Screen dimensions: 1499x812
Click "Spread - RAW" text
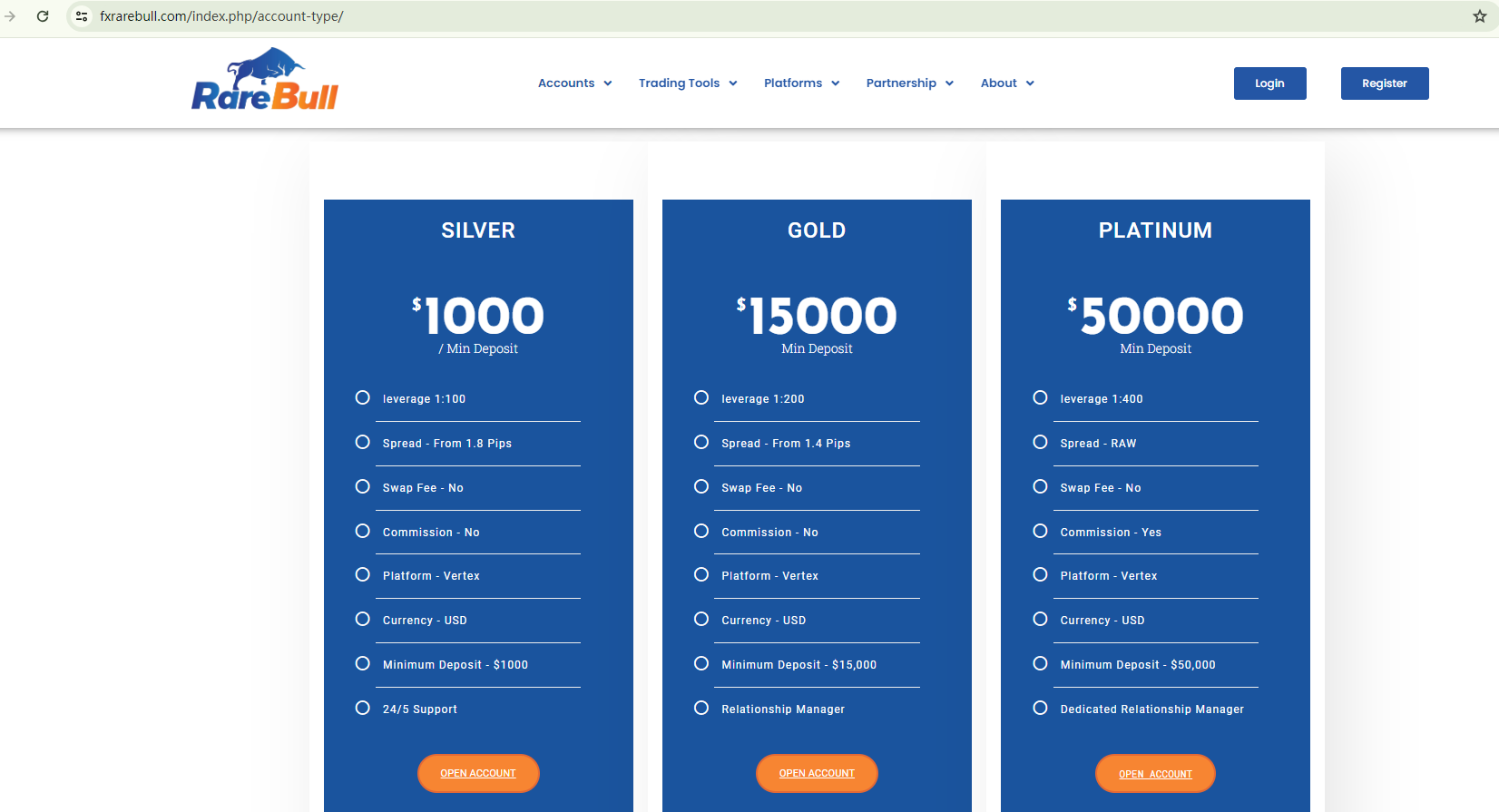click(x=1098, y=444)
